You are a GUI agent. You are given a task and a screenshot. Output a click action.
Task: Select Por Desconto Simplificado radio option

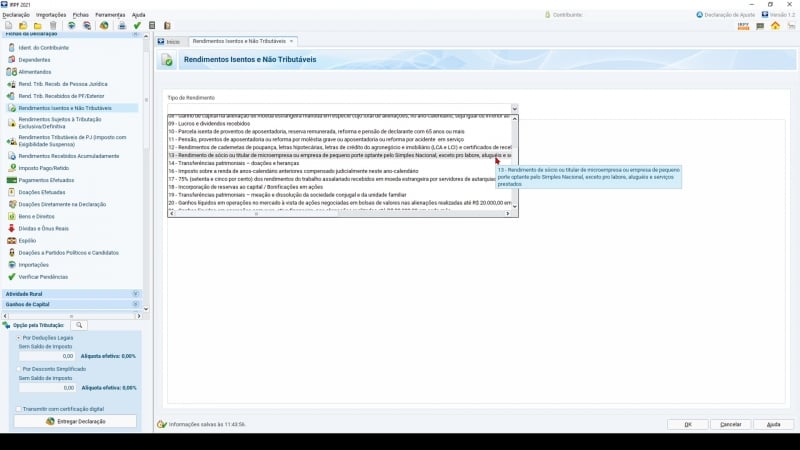tap(18, 369)
